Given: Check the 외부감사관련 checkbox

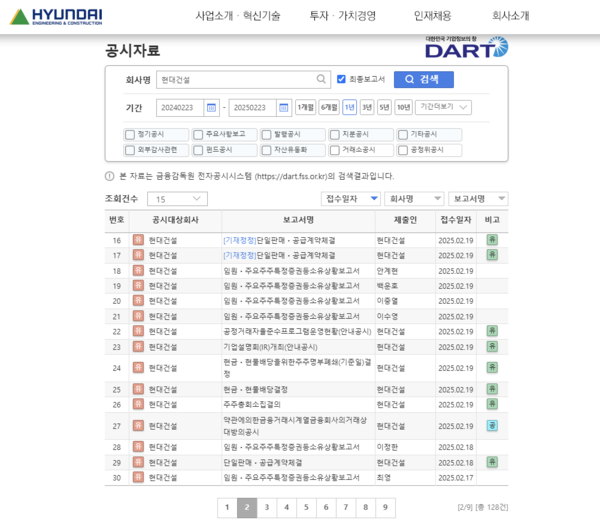Looking at the screenshot, I should (x=130, y=150).
